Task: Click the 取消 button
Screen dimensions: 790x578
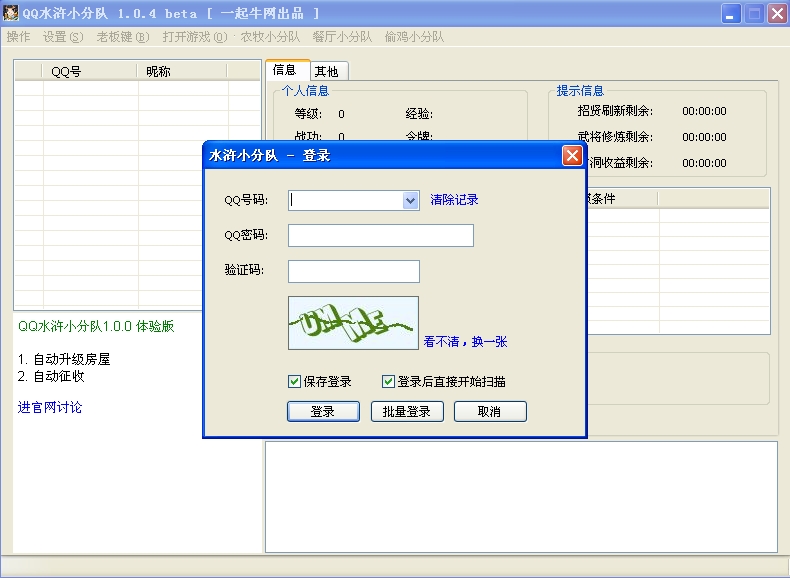Action: coord(490,411)
